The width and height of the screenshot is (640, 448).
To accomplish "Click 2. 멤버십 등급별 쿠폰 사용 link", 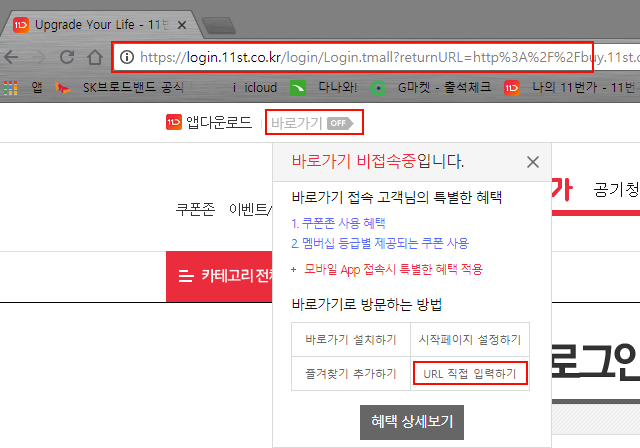I will coord(380,244).
